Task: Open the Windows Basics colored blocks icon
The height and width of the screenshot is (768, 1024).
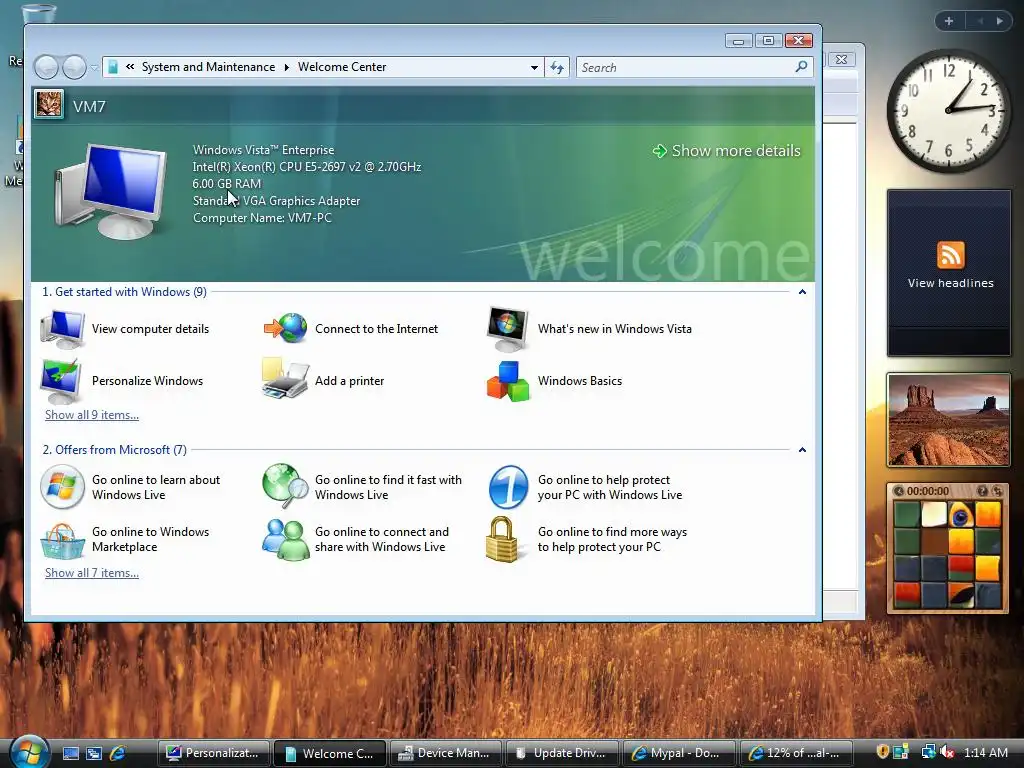Action: 508,381
